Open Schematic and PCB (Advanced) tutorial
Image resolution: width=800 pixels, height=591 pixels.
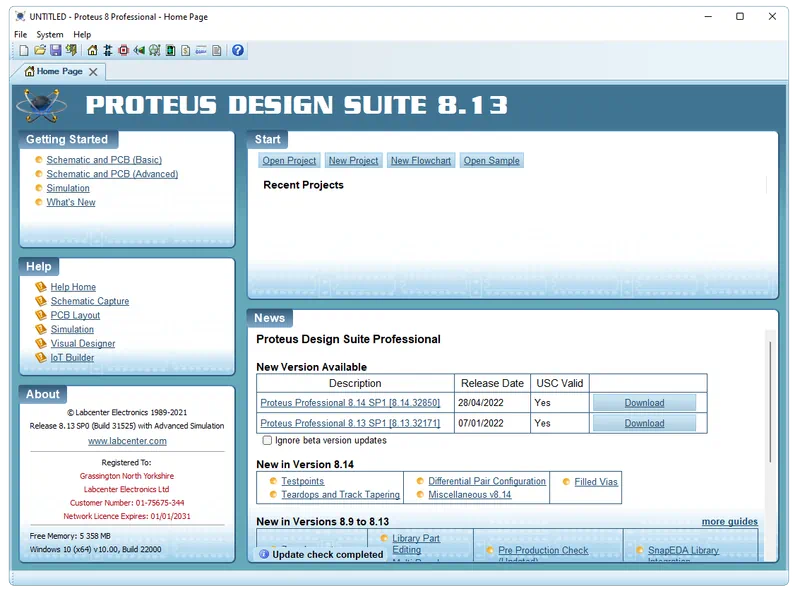(x=112, y=174)
